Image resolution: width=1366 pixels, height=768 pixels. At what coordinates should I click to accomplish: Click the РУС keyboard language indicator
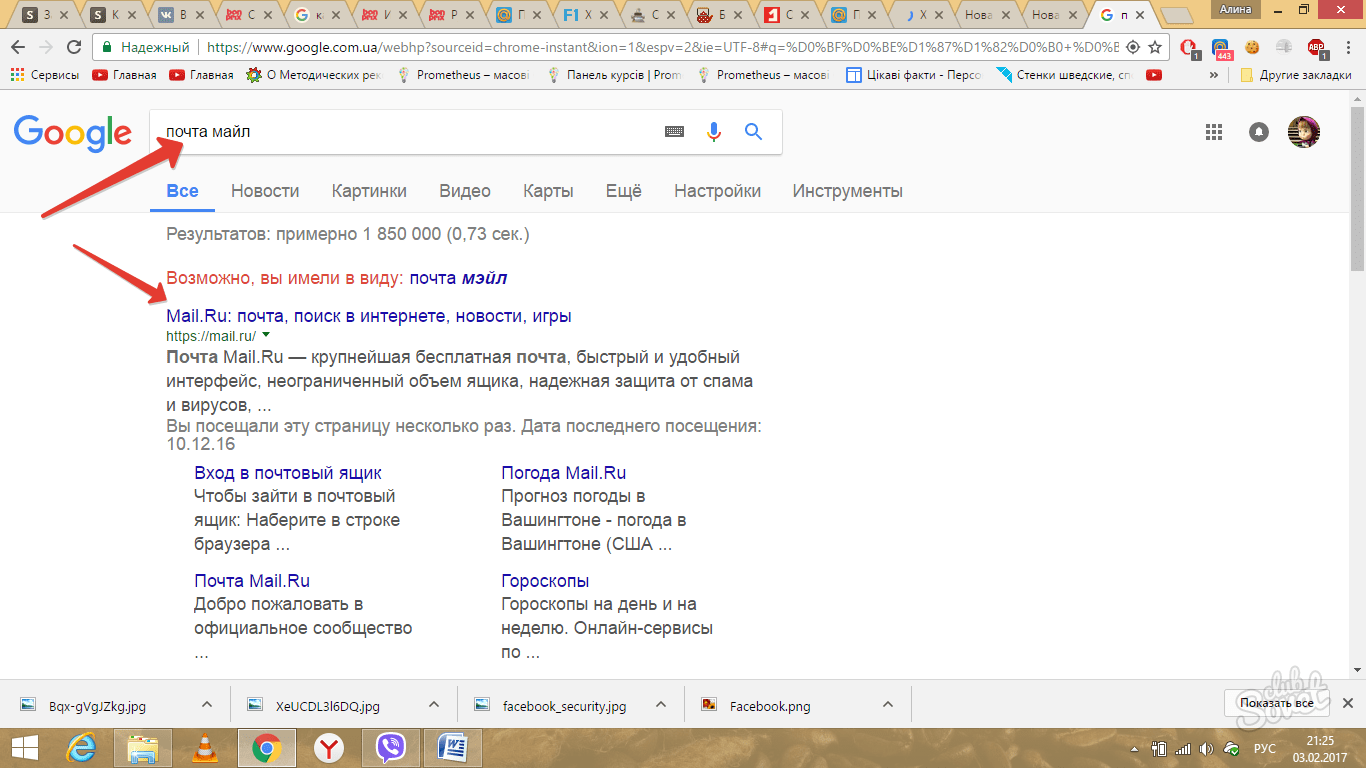pos(1265,749)
